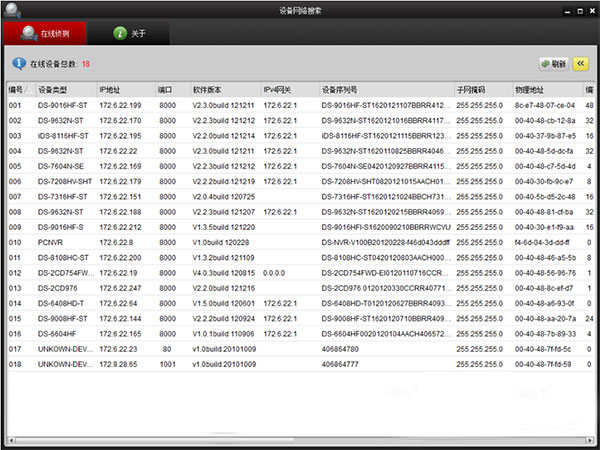This screenshot has height=450, width=600.
Task: Click version V2.3.0build 121211 in row 001
Action: click(x=223, y=105)
